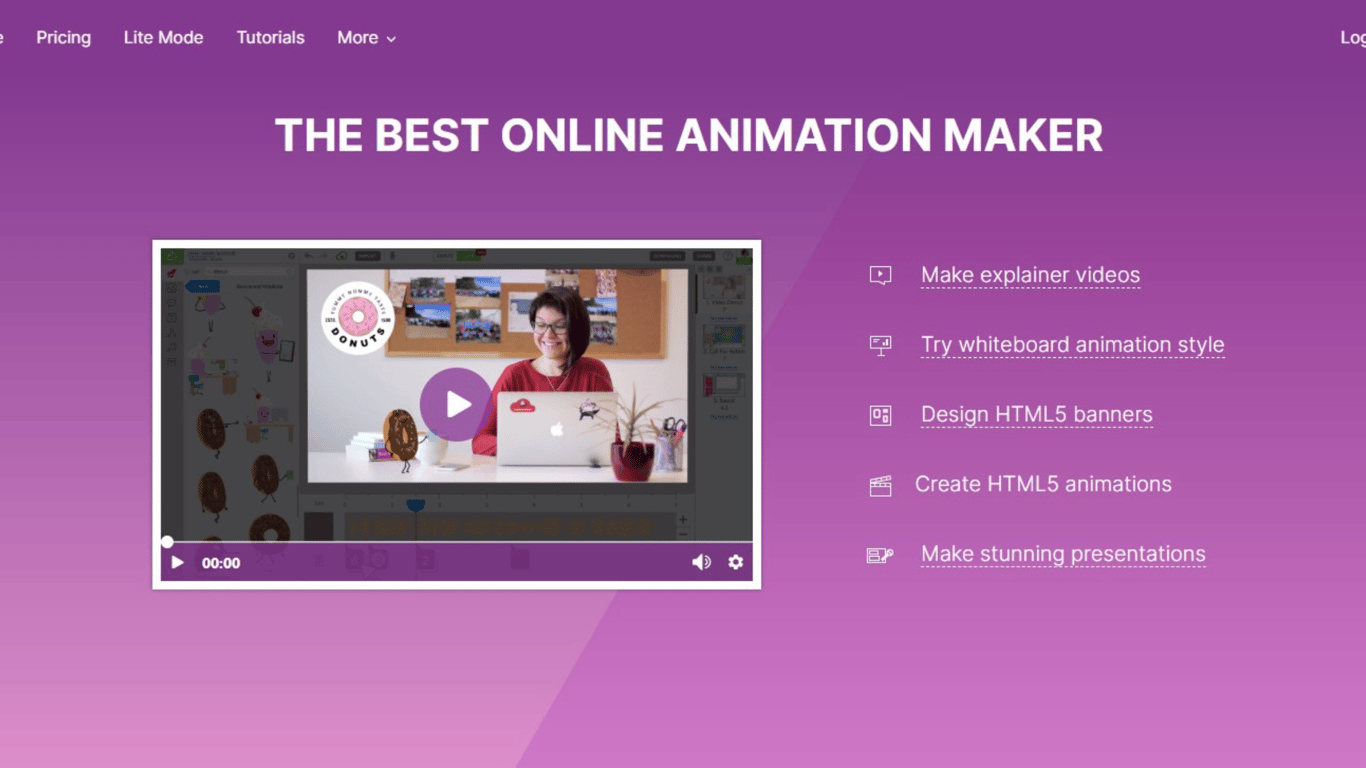Open the Pricing page
The width and height of the screenshot is (1366, 768).
(x=63, y=37)
